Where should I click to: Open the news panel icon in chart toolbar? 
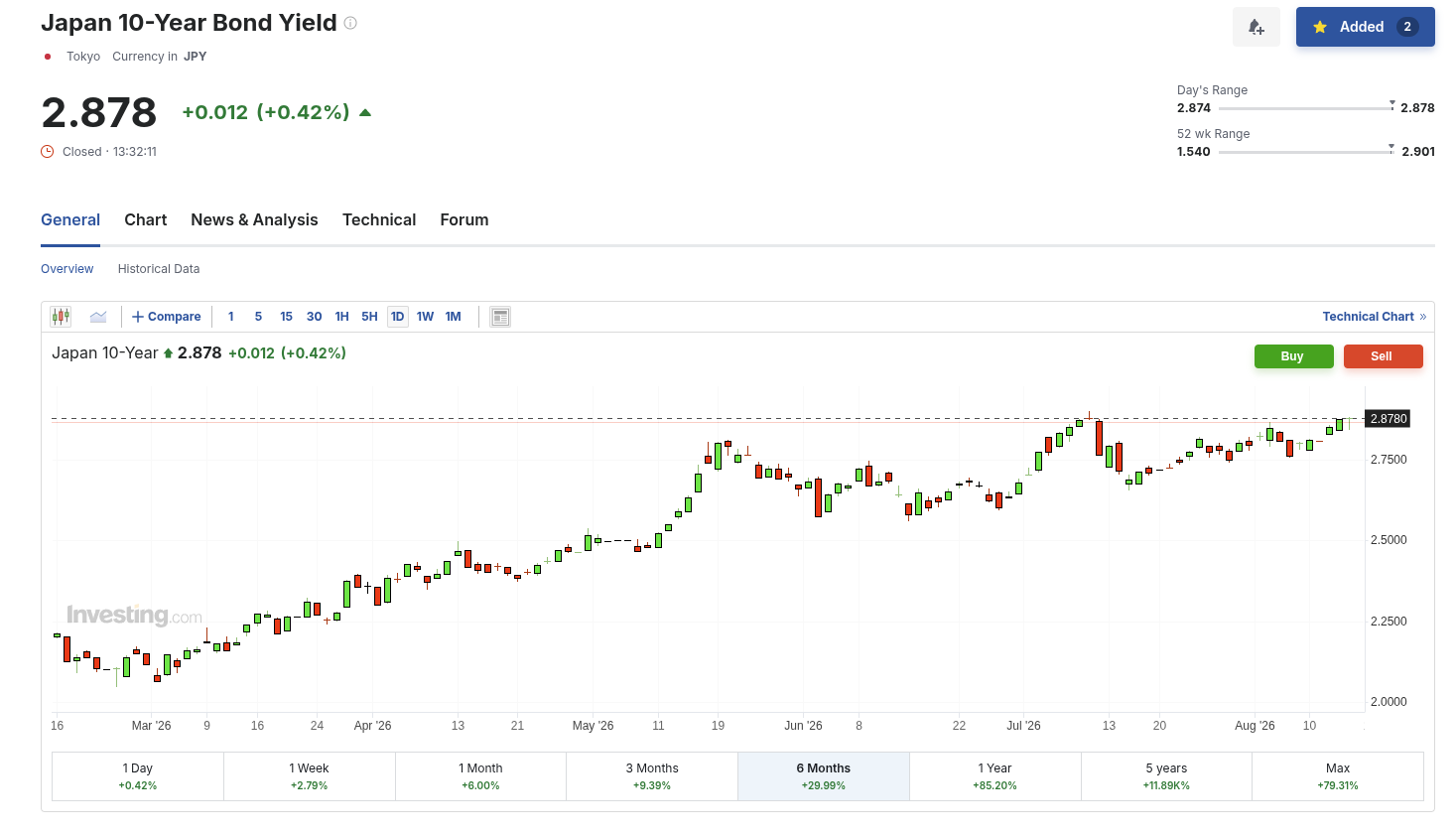point(500,317)
